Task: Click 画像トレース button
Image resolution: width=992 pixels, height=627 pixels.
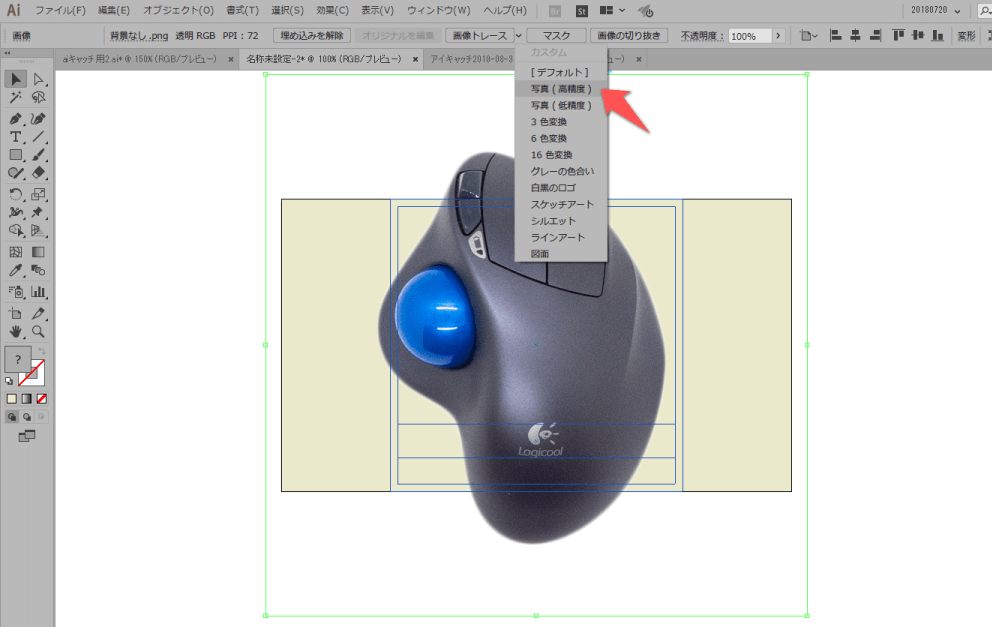Action: 480,36
